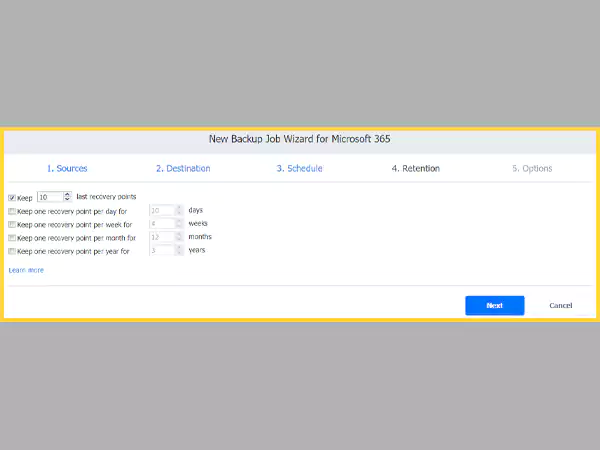600x450 pixels.
Task: Uncheck the Keep last recovery points checkbox
Action: 12,198
